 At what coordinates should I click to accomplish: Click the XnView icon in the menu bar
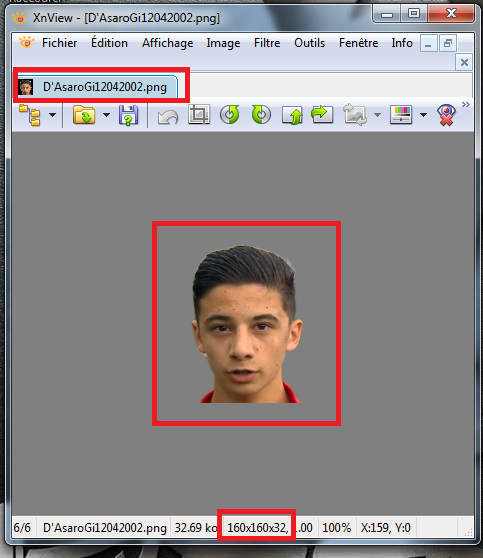click(26, 42)
